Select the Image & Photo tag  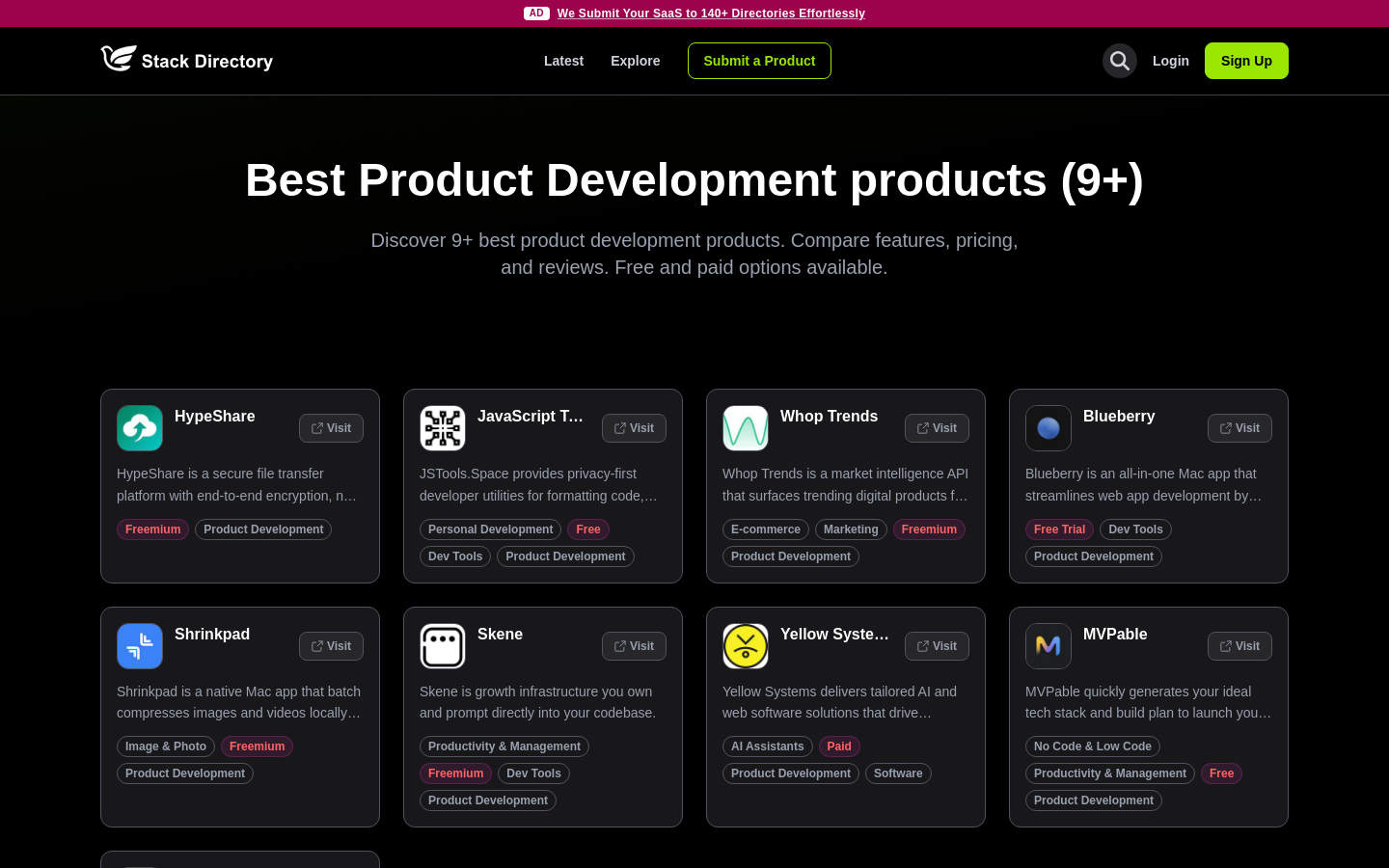coord(166,746)
